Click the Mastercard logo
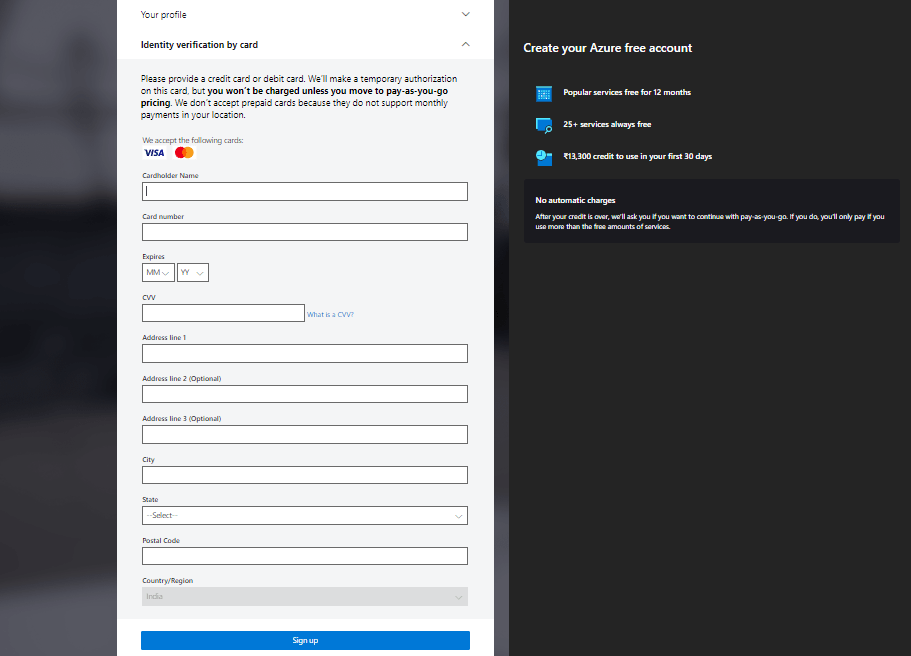Screen dimensions: 911x656 click(184, 153)
